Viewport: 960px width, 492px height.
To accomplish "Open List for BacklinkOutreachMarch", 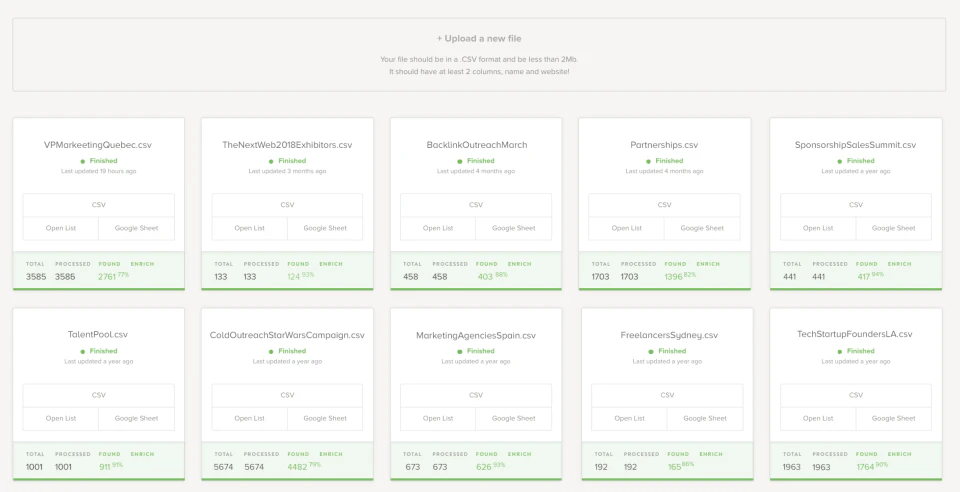I will 438,228.
